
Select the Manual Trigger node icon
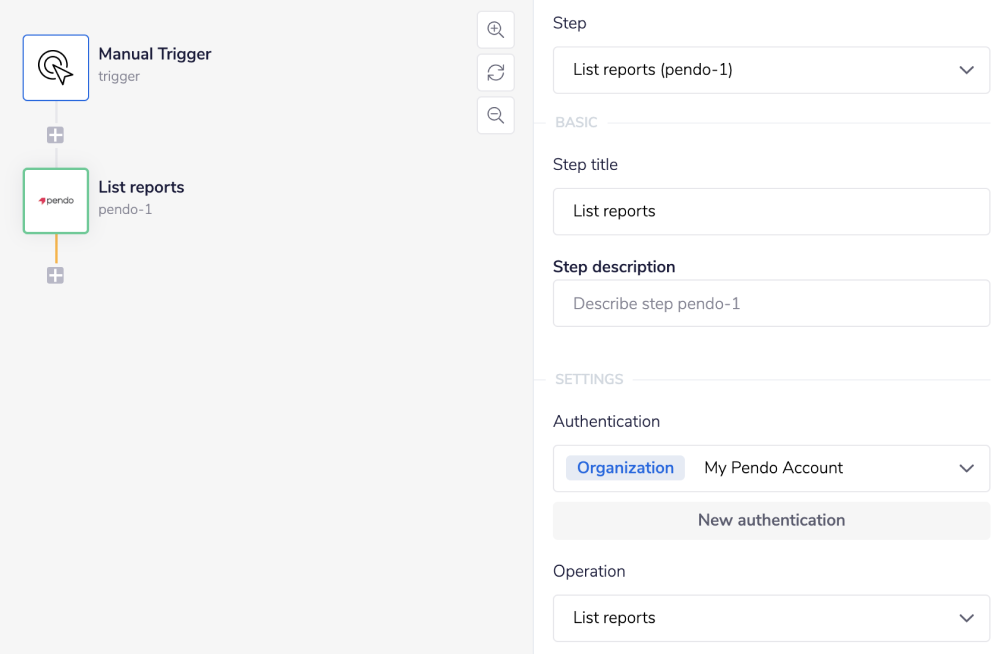point(55,67)
